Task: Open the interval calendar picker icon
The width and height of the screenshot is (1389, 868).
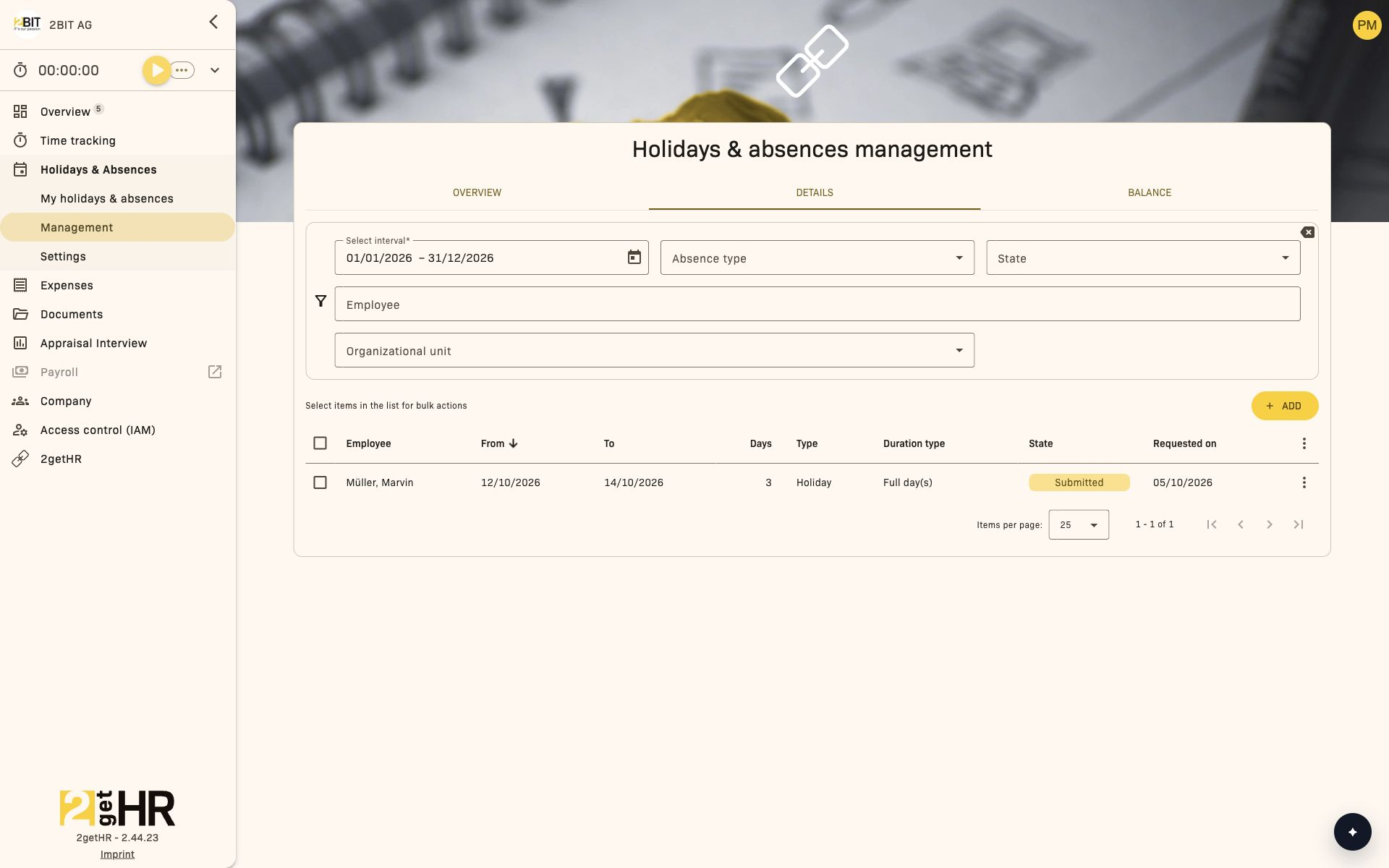Action: [634, 258]
